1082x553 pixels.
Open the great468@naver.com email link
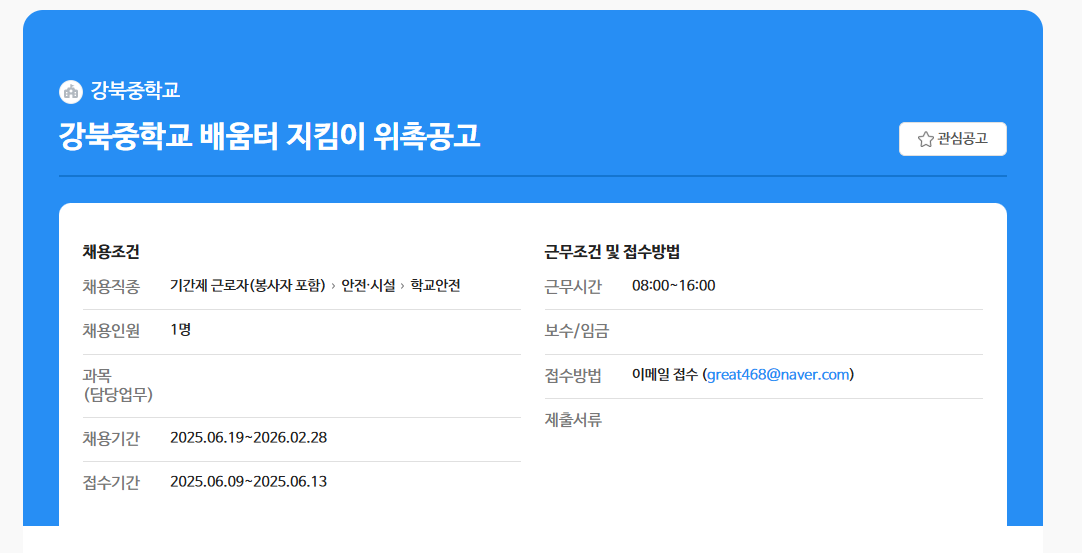coord(778,375)
